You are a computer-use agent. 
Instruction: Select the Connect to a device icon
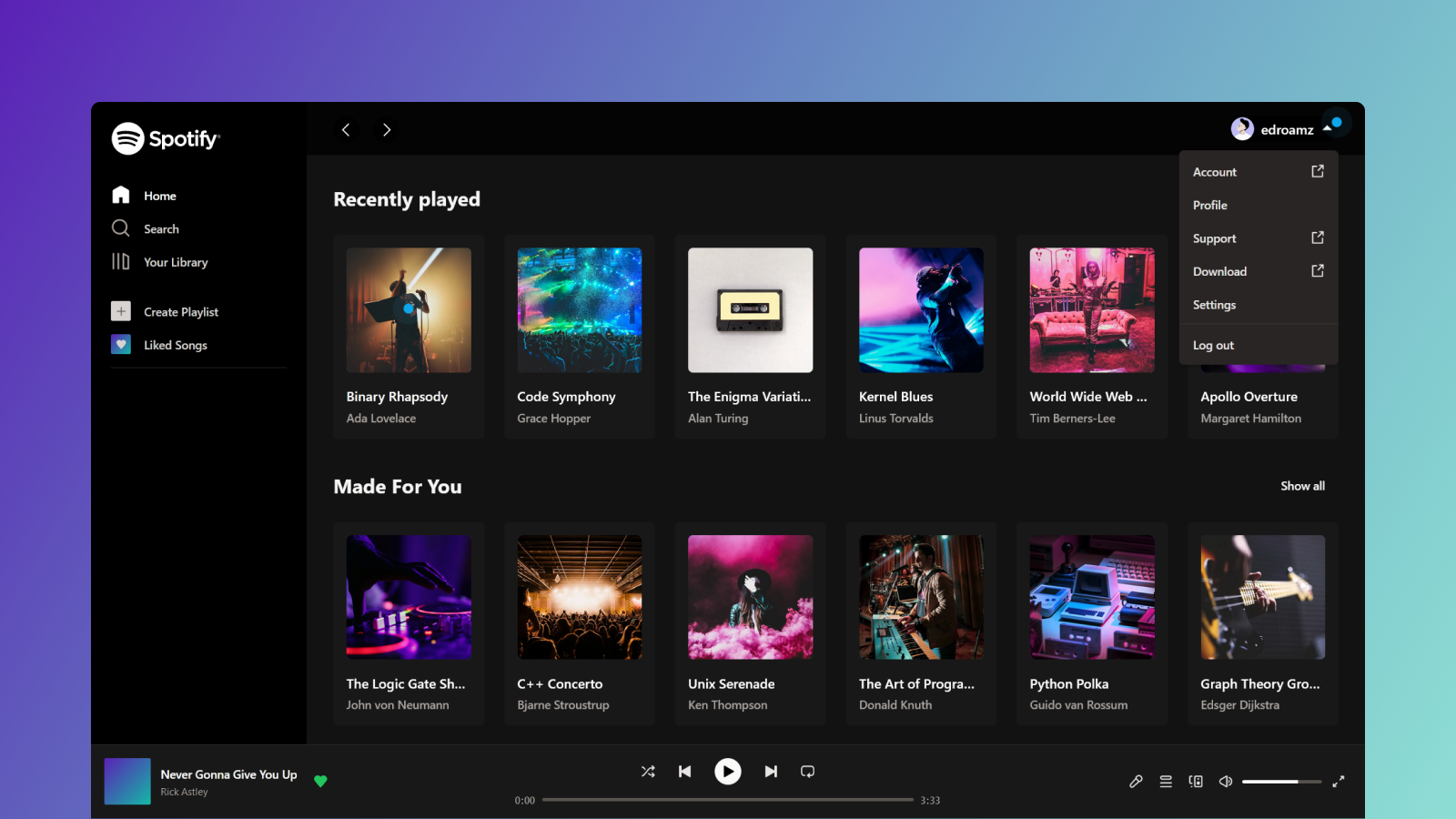(x=1196, y=781)
